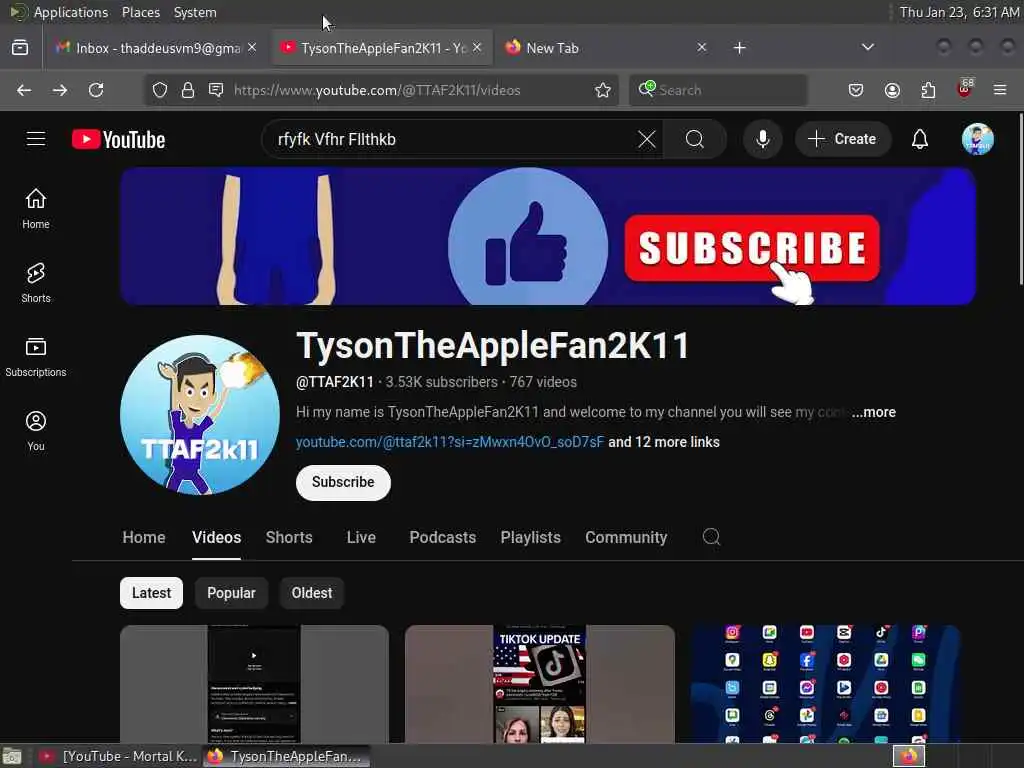Viewport: 1024px width, 768px height.
Task: Sort videos by Latest
Action: point(152,593)
